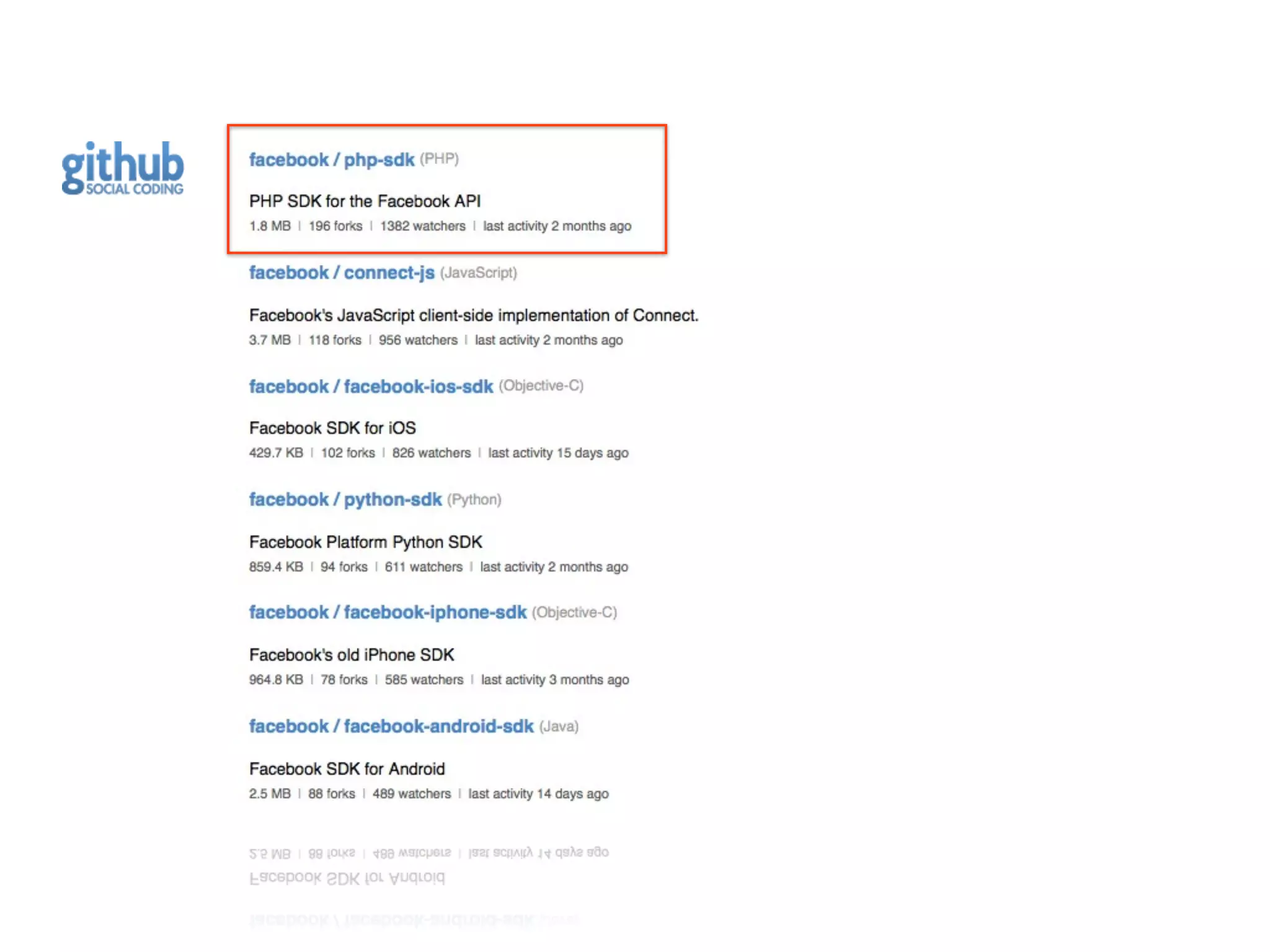The width and height of the screenshot is (1270, 952).
Task: Click the description PHP SDK for the Facebook API
Action: [x=365, y=201]
